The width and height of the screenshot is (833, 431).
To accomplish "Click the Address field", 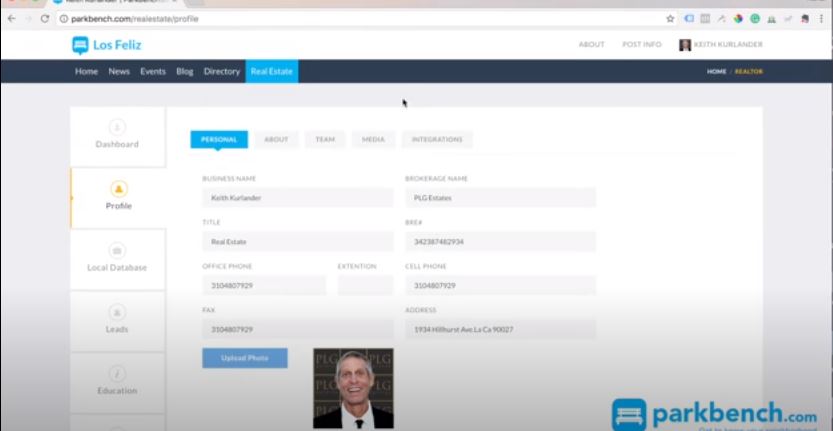I will click(500, 329).
